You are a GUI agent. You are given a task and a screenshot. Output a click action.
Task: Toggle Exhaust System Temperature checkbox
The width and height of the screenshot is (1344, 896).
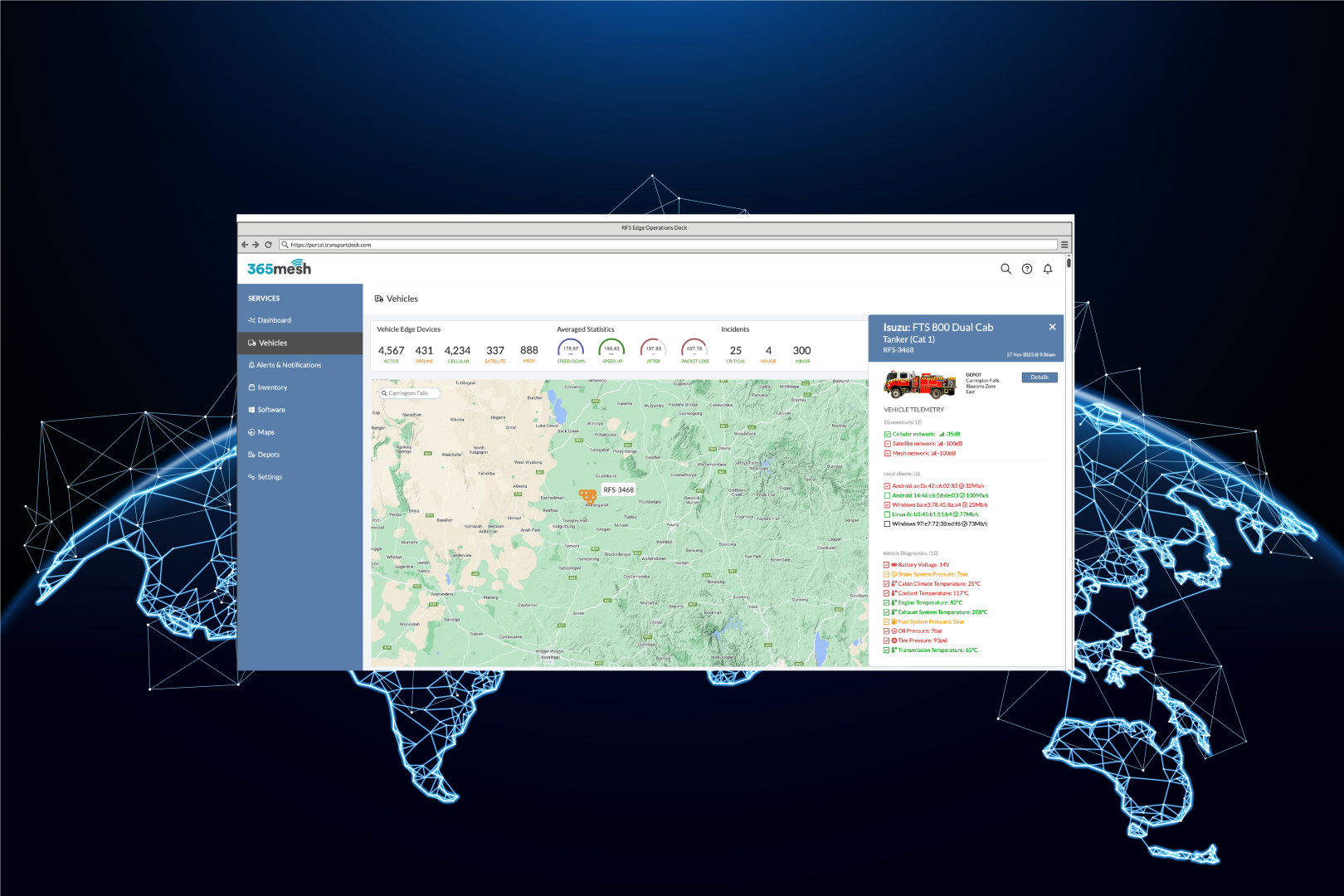886,612
